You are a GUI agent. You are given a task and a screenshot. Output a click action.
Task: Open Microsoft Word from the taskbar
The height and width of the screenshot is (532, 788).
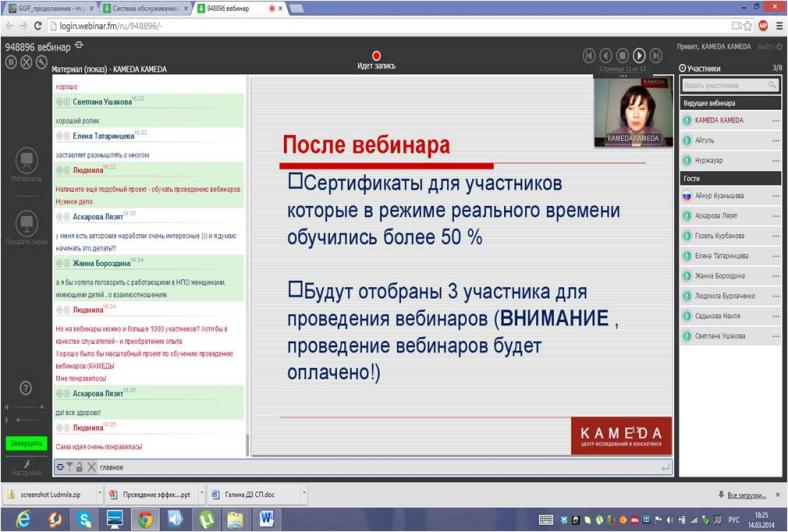coord(267,519)
